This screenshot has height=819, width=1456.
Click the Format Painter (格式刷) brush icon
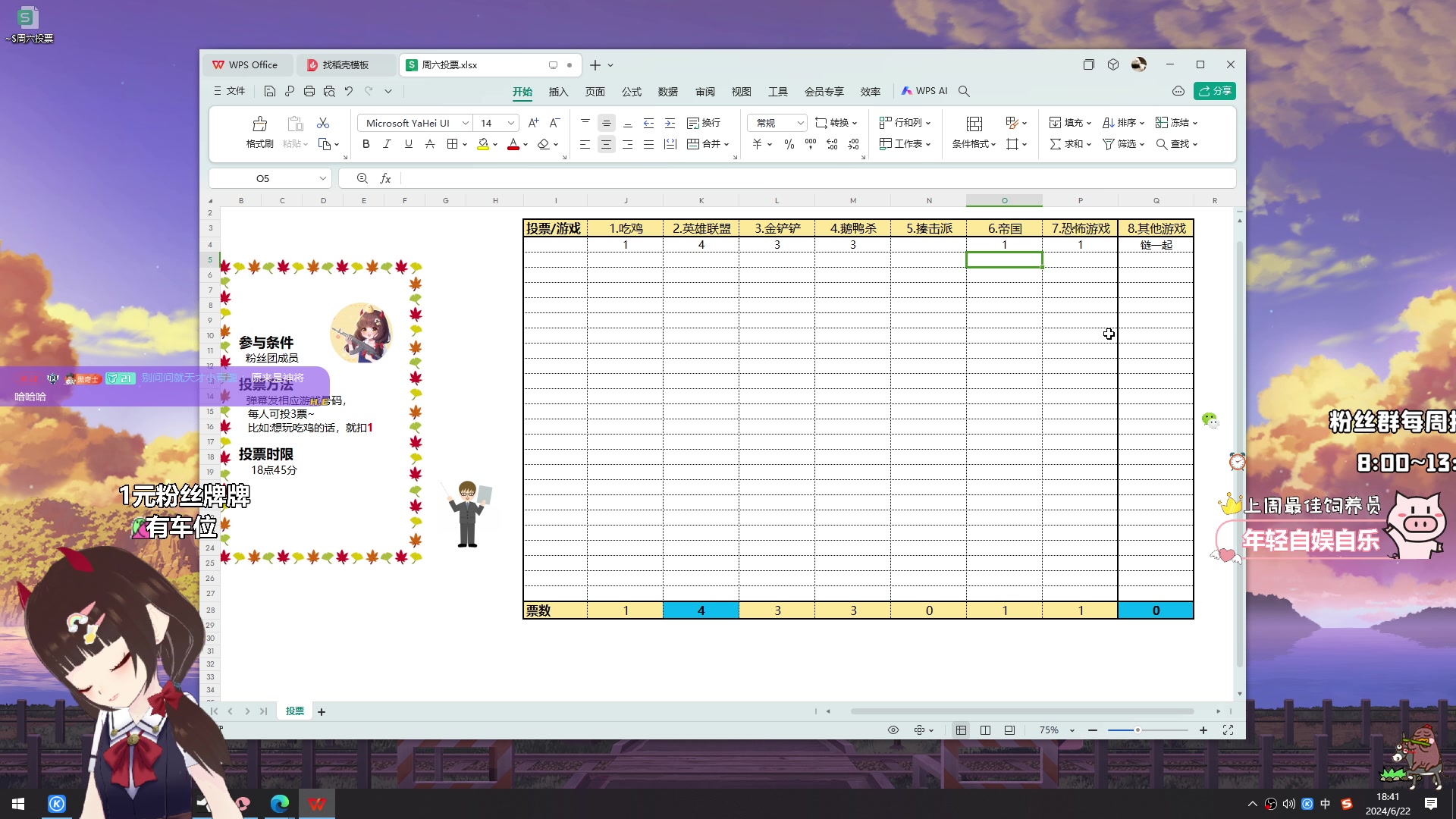[x=259, y=124]
